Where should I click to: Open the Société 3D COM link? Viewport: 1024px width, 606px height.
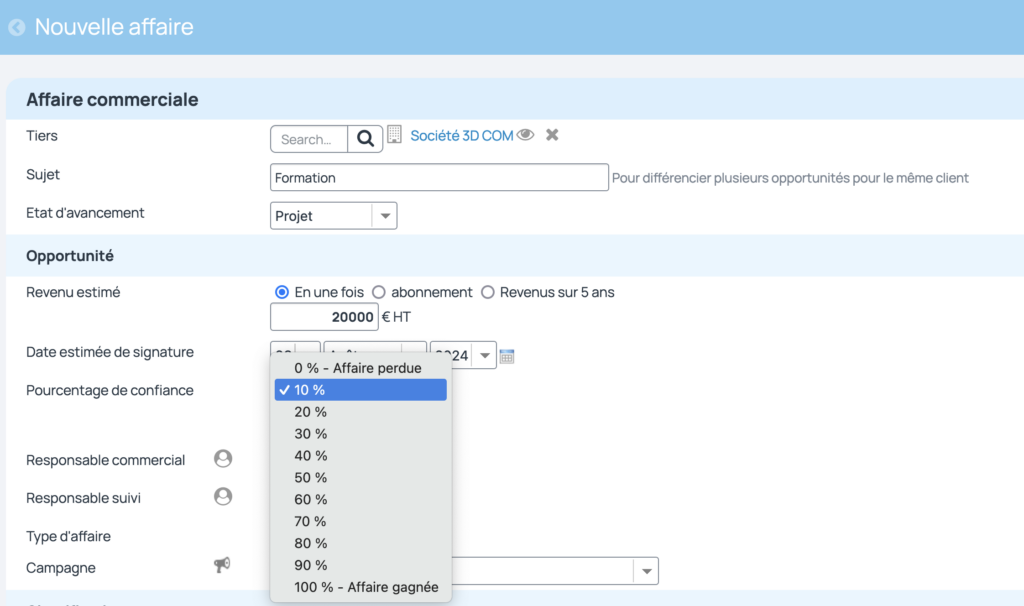461,136
